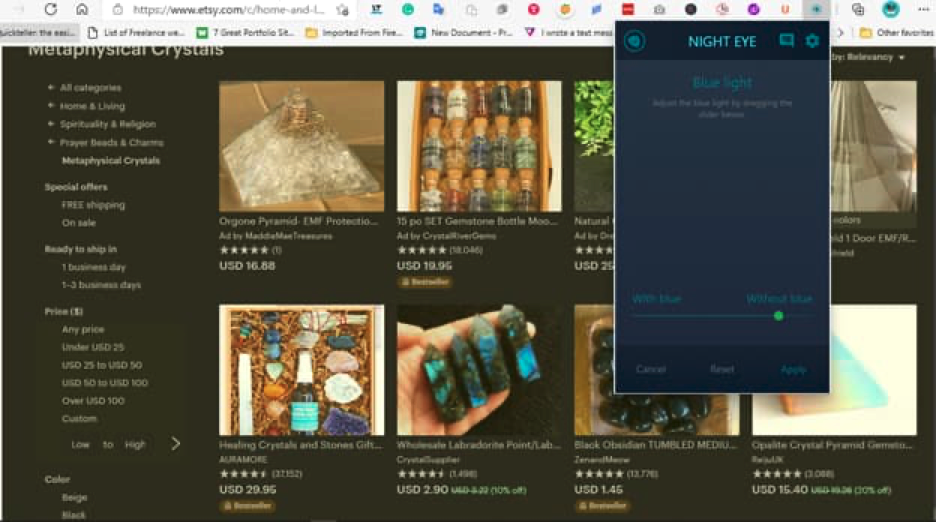The width and height of the screenshot is (936, 522).
Task: Show more bookmarks chevron
Action: (840, 32)
